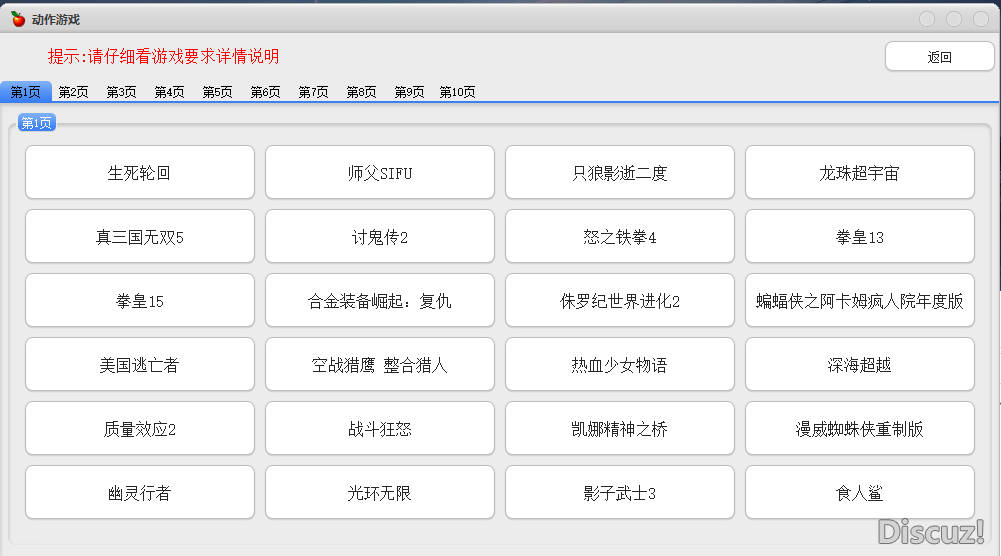1001x556 pixels.
Task: Select 只狼影逝二度 game
Action: [x=620, y=172]
